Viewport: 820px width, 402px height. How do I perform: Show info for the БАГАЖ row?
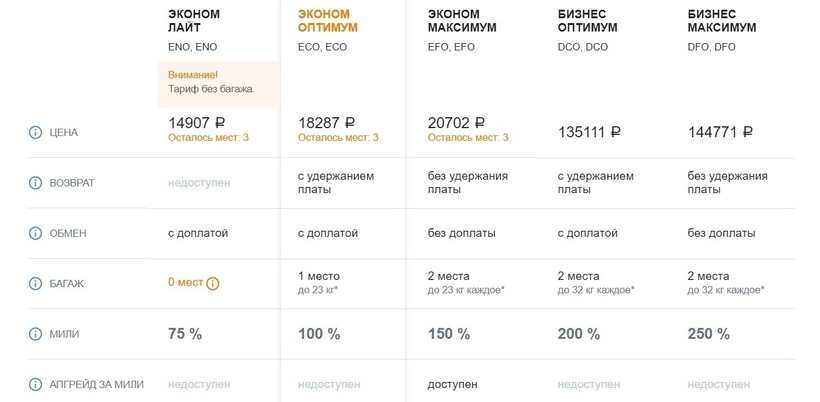35,283
